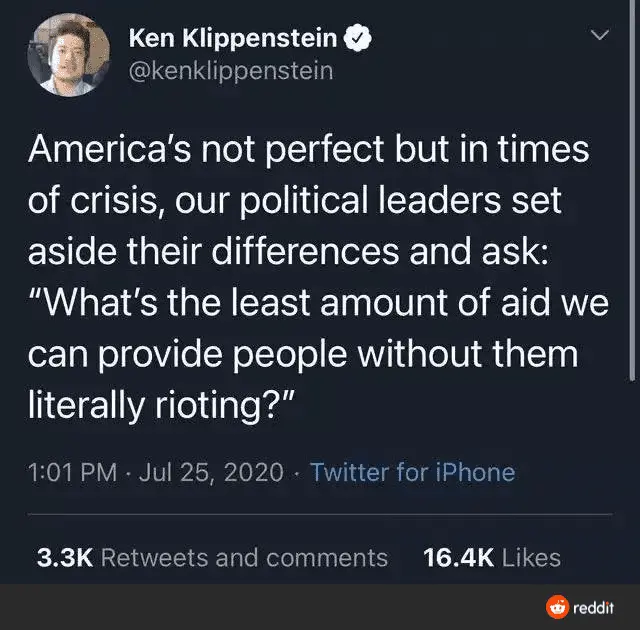Click the "America's not perfect" opening line
Screen dimensions: 640x630
308,151
